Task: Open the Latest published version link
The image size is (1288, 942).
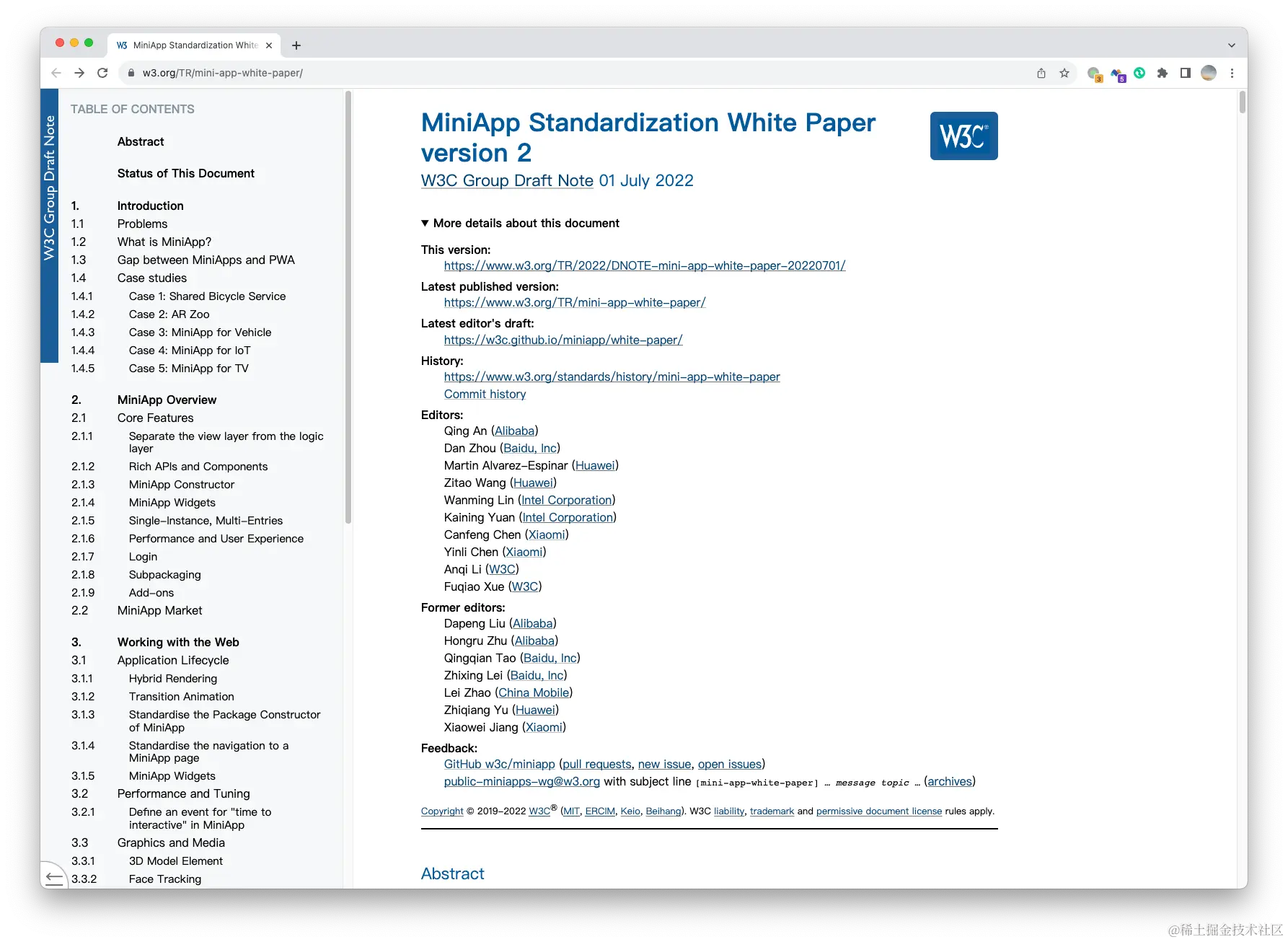Action: (575, 303)
